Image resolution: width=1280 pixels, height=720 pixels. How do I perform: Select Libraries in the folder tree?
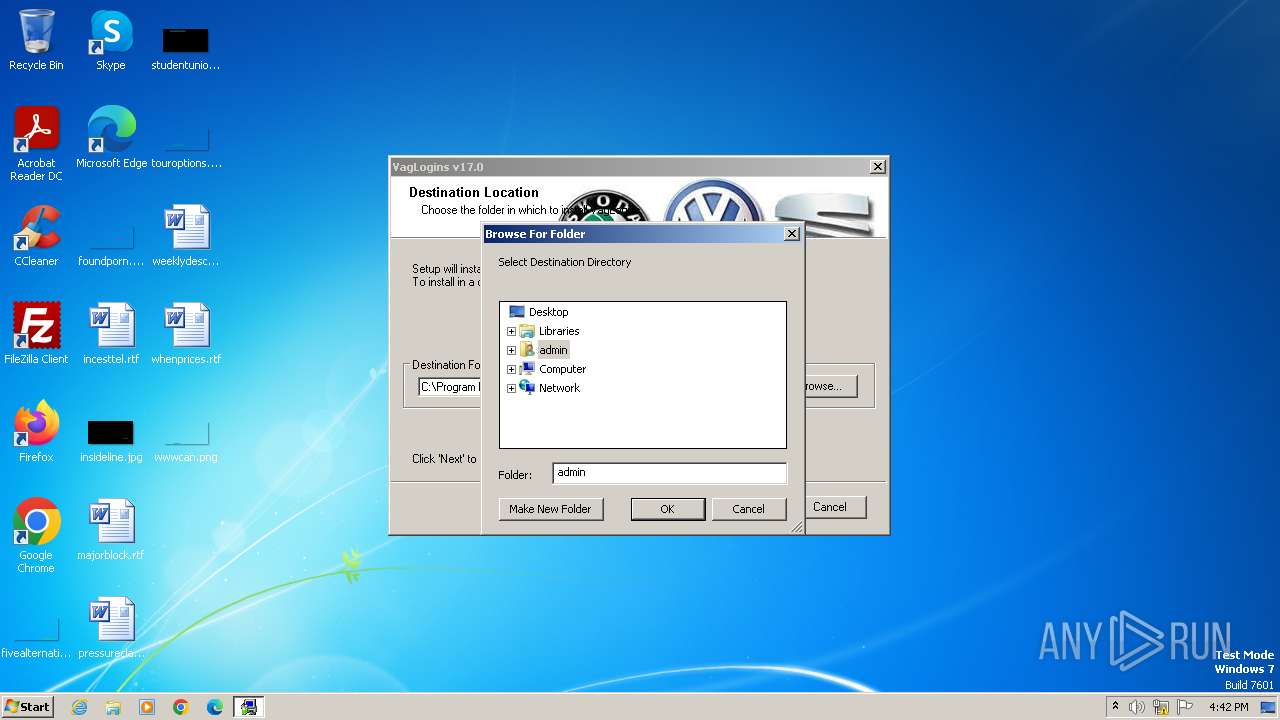(x=559, y=331)
